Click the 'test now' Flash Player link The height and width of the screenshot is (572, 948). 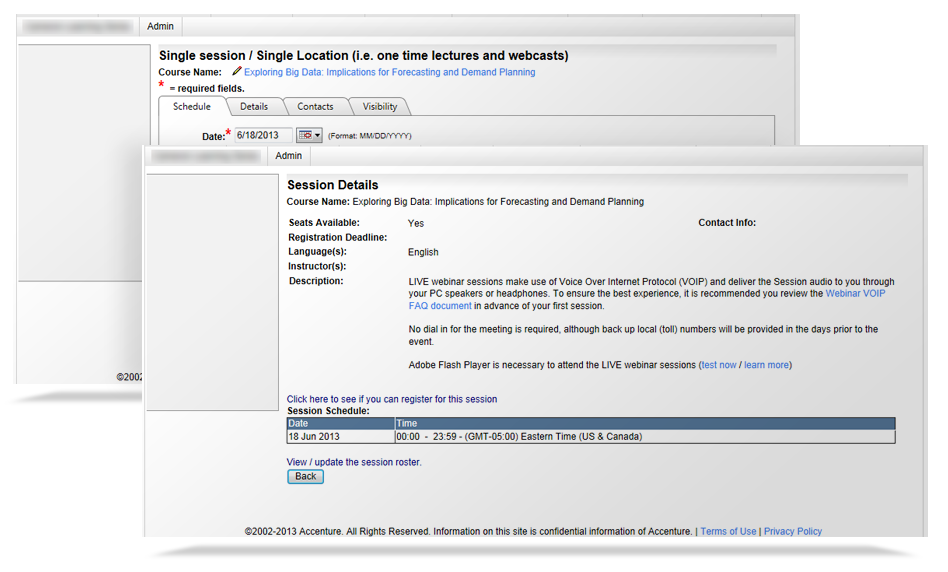click(x=719, y=365)
